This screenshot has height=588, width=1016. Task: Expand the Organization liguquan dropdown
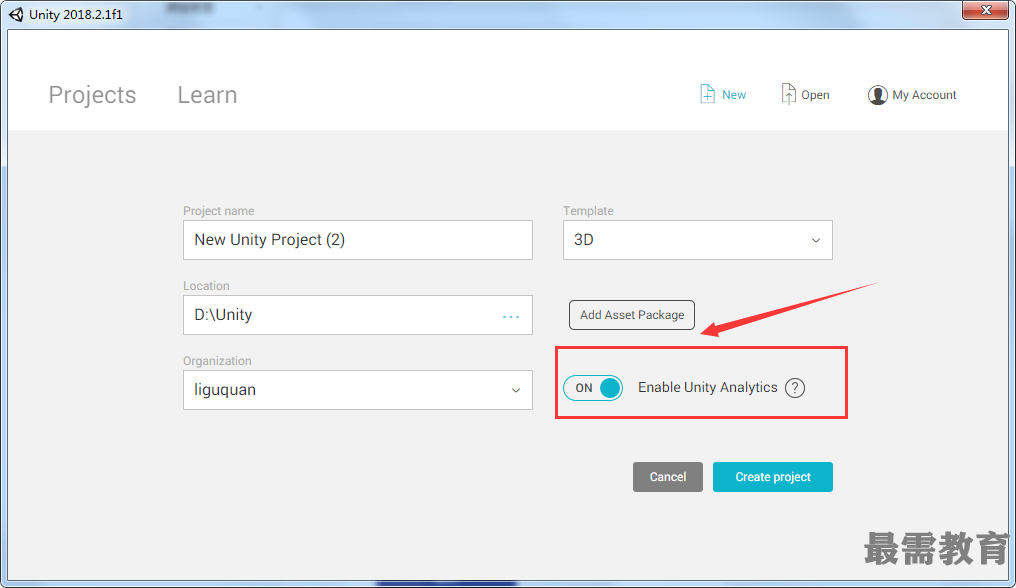tap(358, 390)
